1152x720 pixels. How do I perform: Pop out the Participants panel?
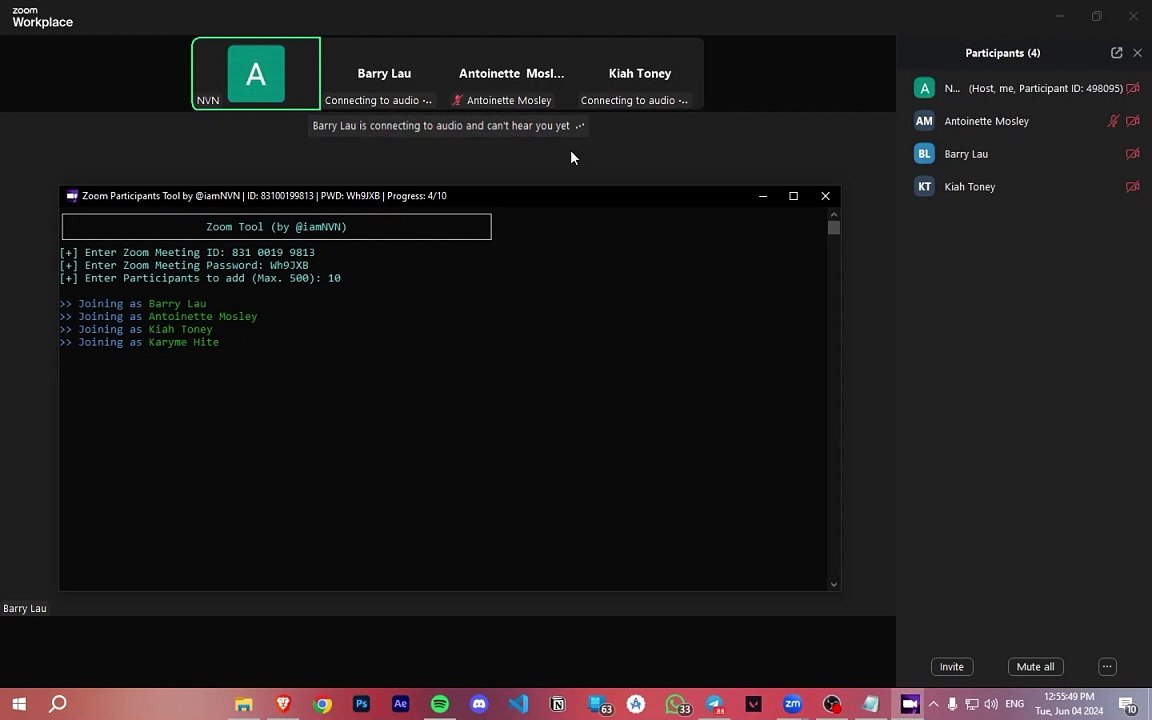pyautogui.click(x=1116, y=53)
